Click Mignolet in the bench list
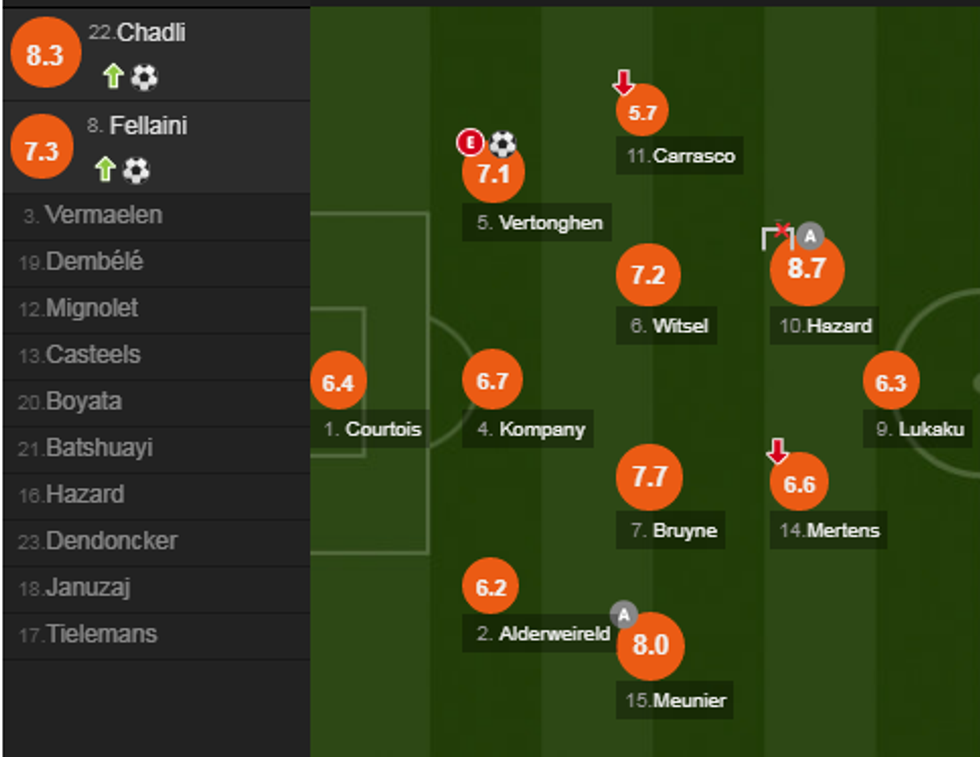This screenshot has width=980, height=757. click(92, 308)
